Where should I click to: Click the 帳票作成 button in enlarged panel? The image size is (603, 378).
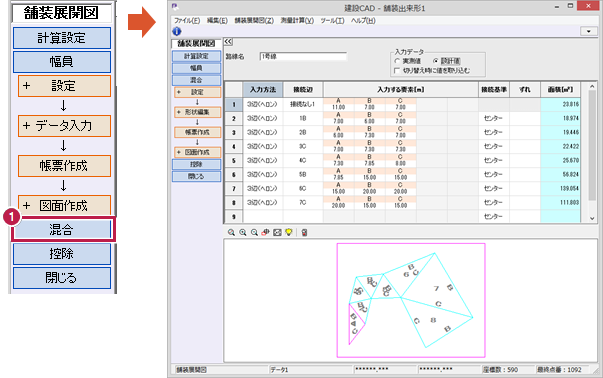(x=64, y=166)
